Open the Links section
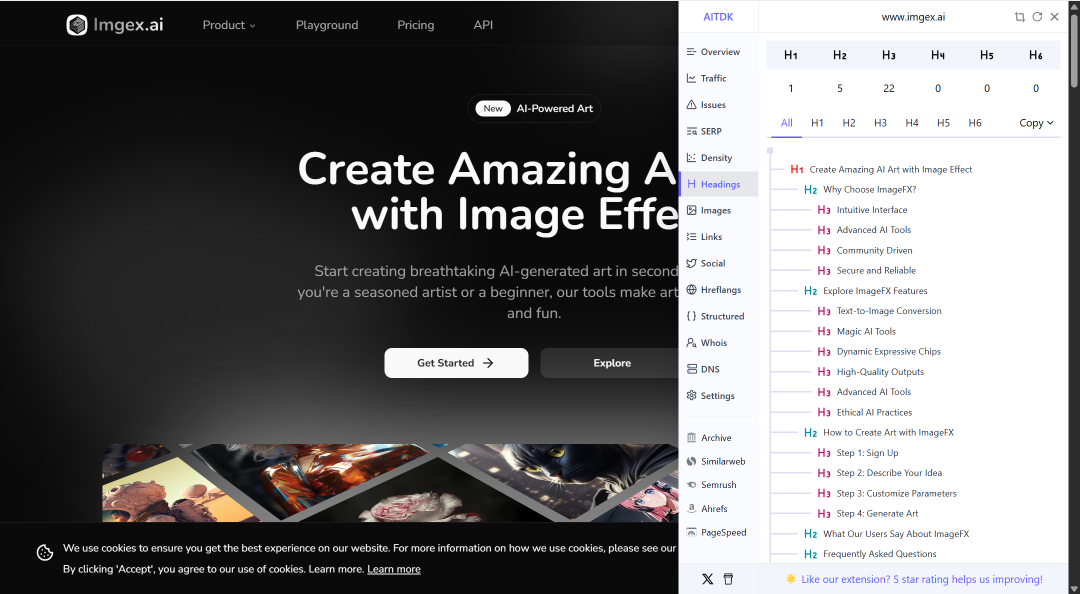This screenshot has height=594, width=1080. (718, 236)
